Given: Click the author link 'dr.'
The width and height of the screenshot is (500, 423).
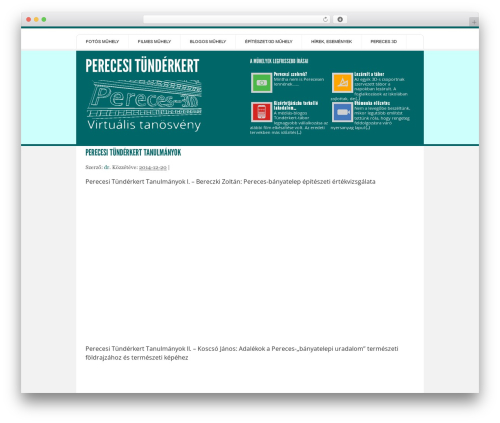Looking at the screenshot, I should [107, 167].
